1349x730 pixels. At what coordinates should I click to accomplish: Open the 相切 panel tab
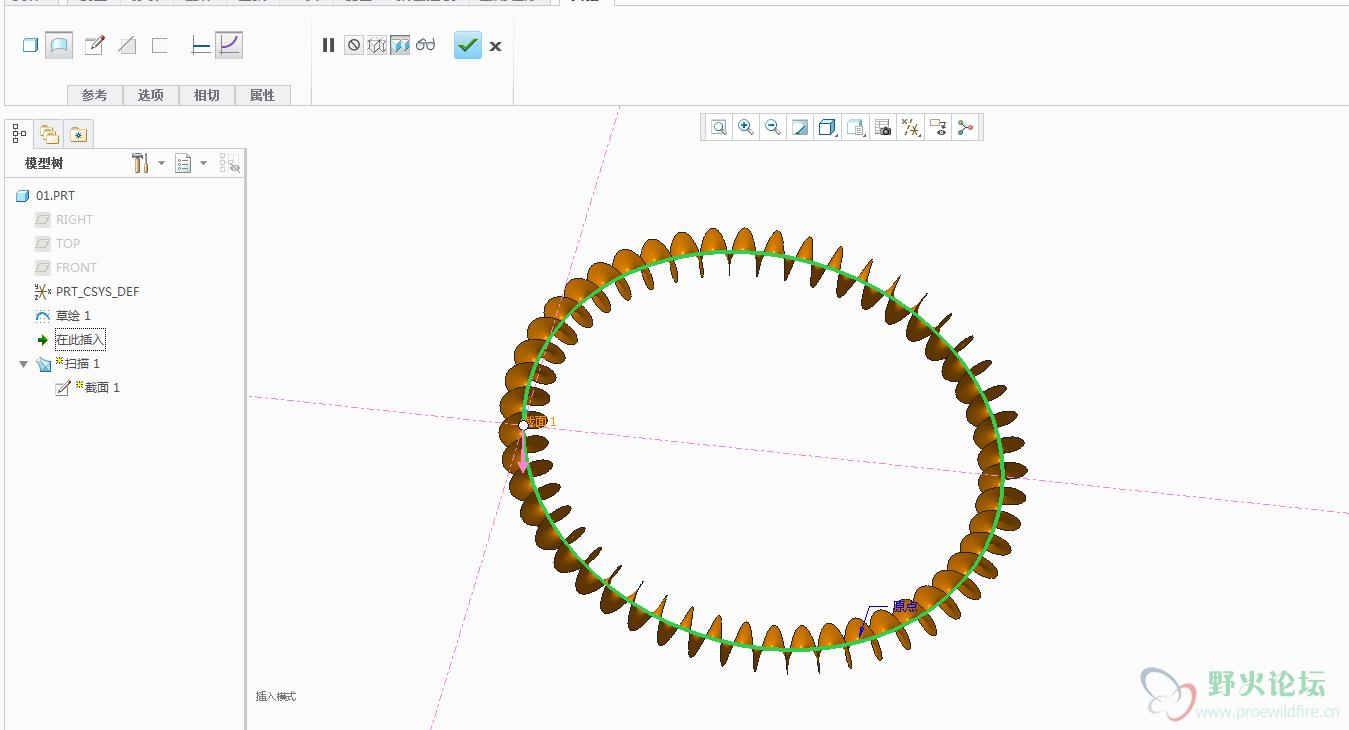point(207,95)
